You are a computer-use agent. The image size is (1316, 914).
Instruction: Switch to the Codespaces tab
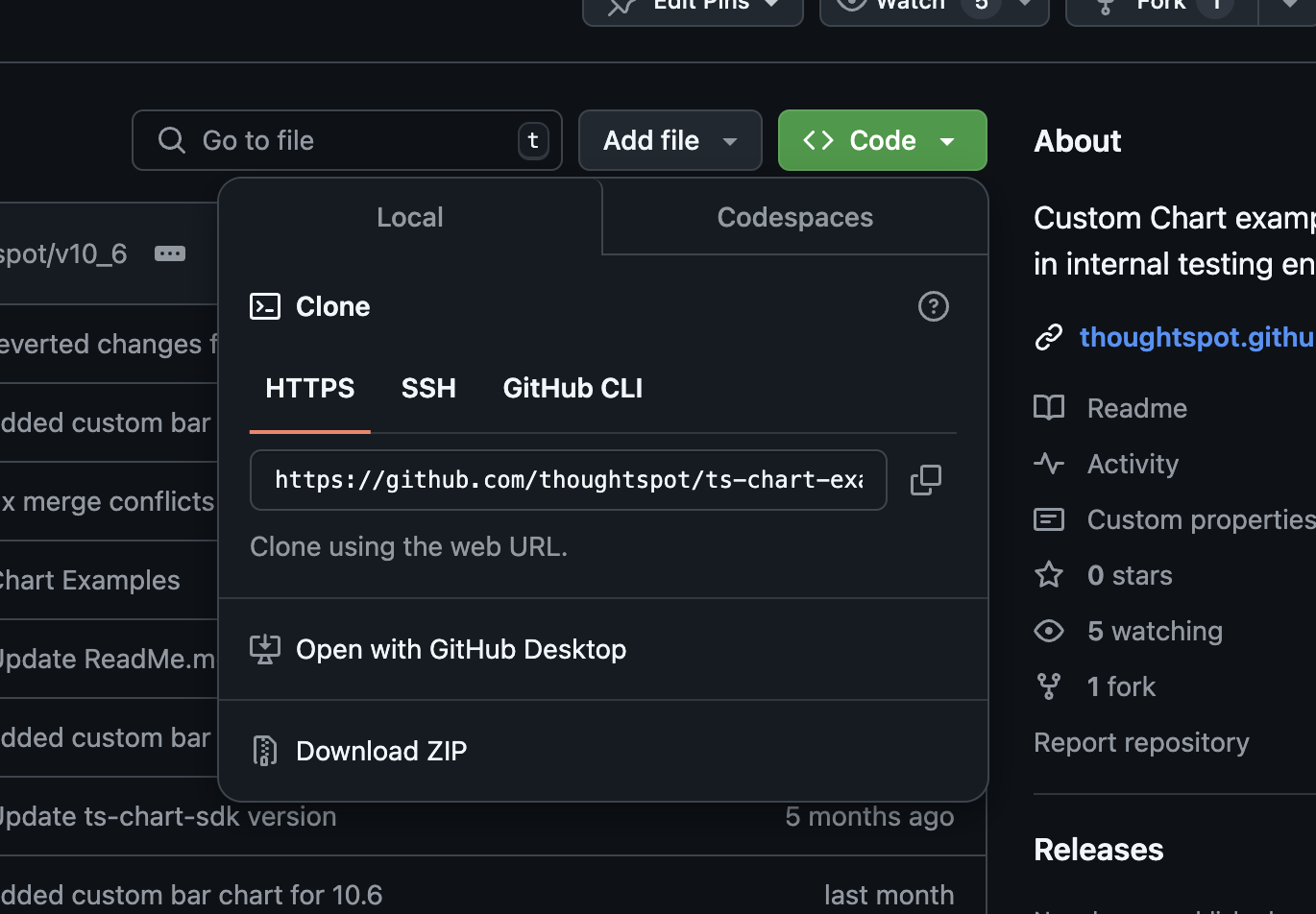795,217
